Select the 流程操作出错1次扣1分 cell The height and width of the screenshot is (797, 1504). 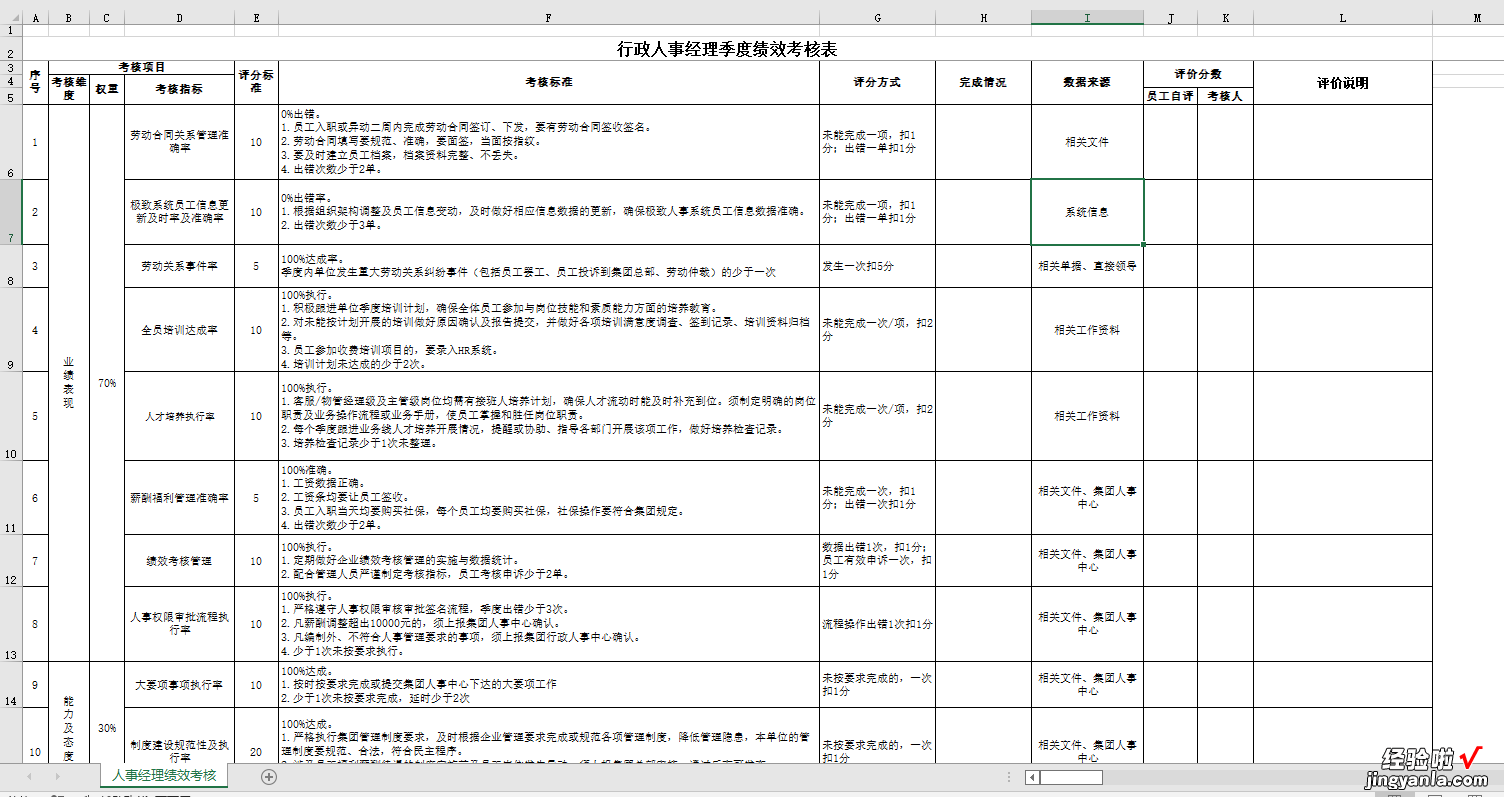[877, 624]
